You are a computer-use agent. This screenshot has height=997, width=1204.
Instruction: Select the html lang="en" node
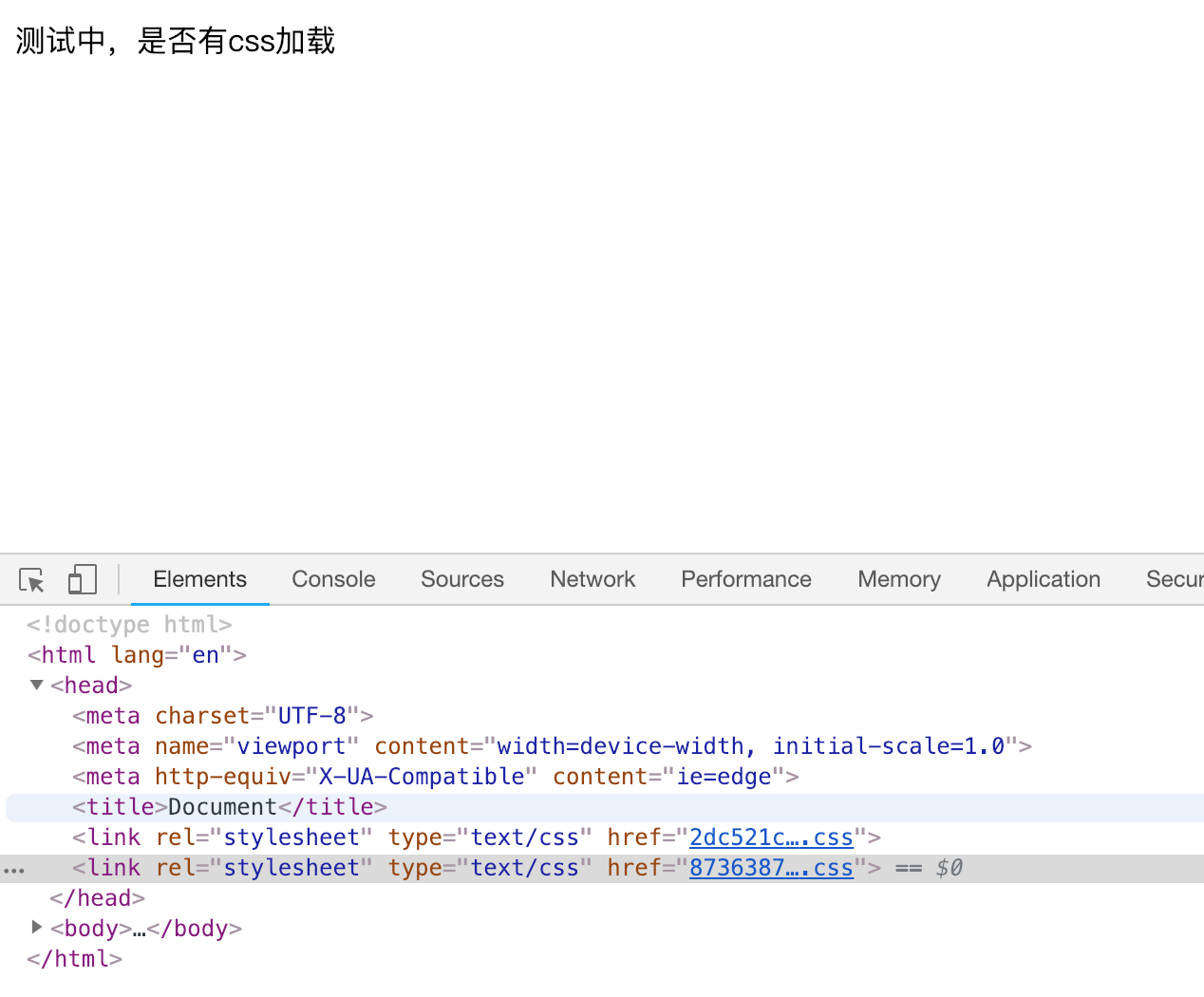(137, 655)
